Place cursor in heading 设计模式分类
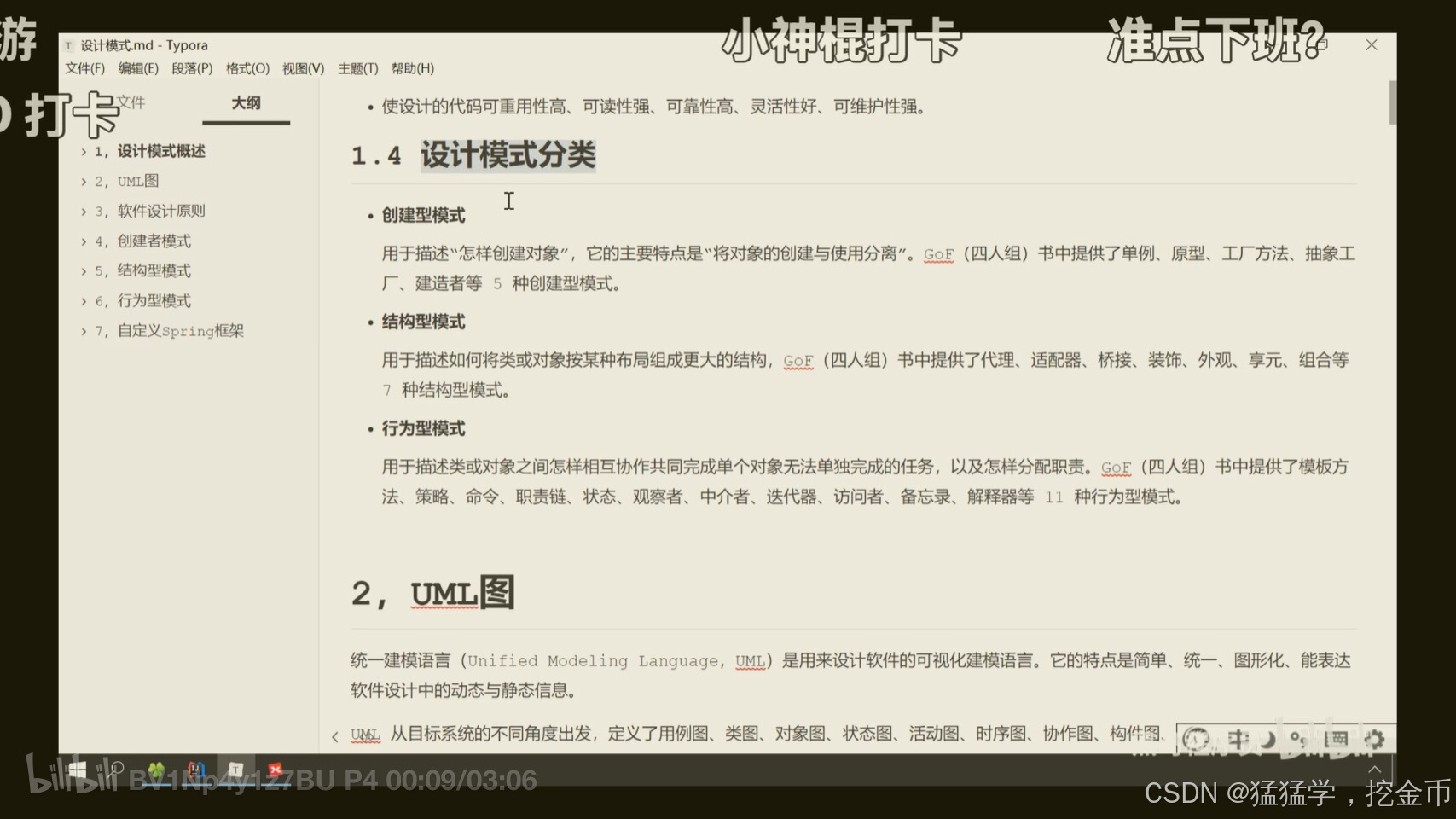1456x819 pixels. click(x=508, y=155)
